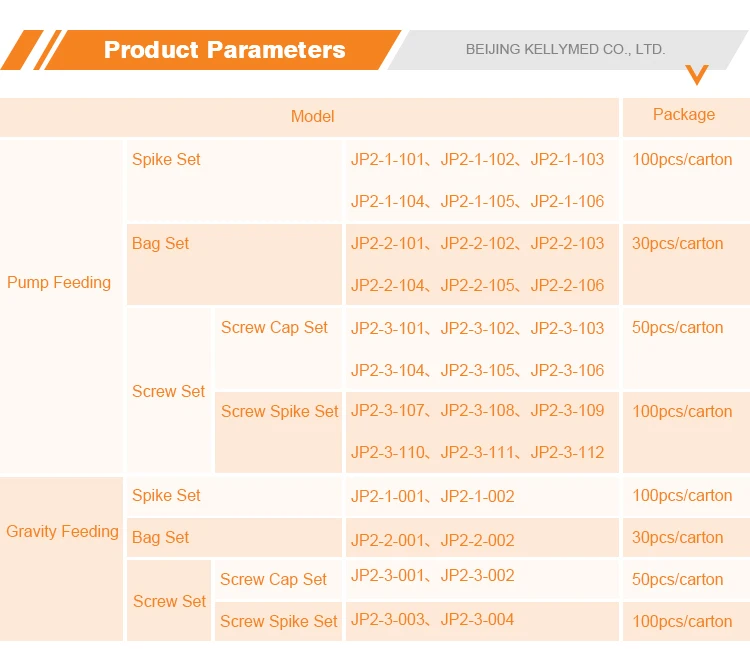Click the JP2-3-003, JP2-3-004 model cell

pos(482,621)
